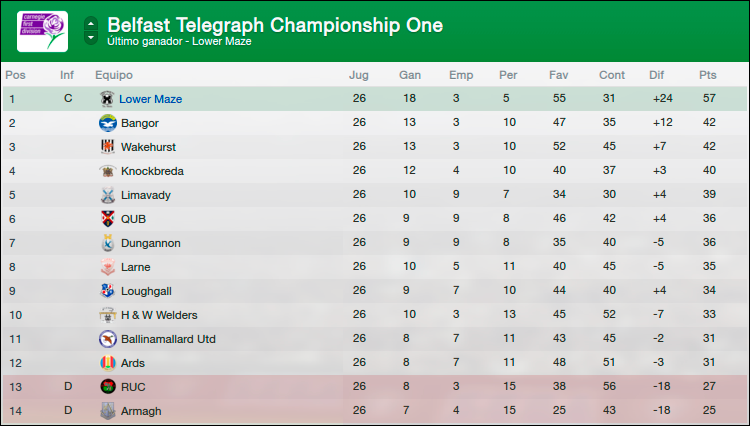Open the Lower Maze team link
Viewport: 750px width, 426px height.
tap(150, 99)
